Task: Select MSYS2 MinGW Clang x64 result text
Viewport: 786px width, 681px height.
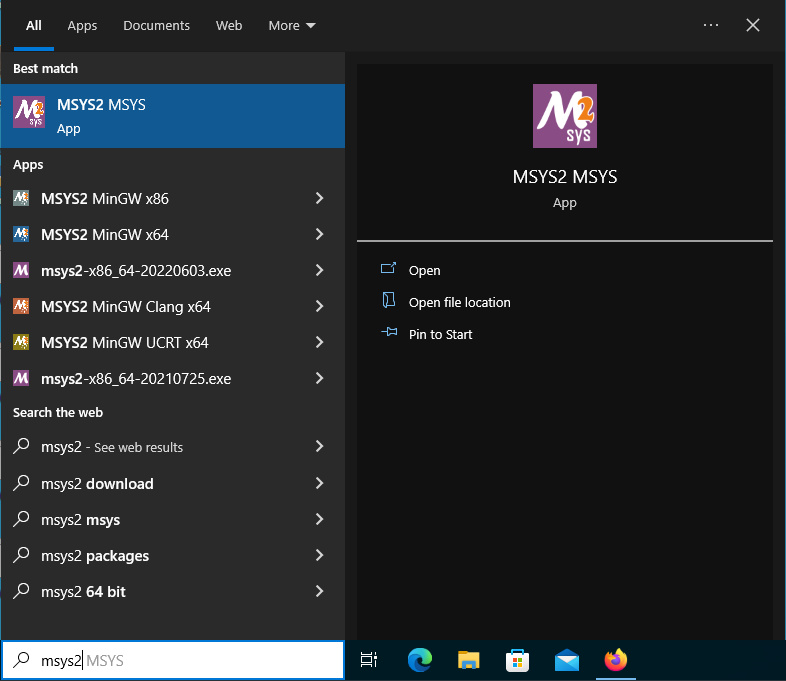Action: (126, 307)
